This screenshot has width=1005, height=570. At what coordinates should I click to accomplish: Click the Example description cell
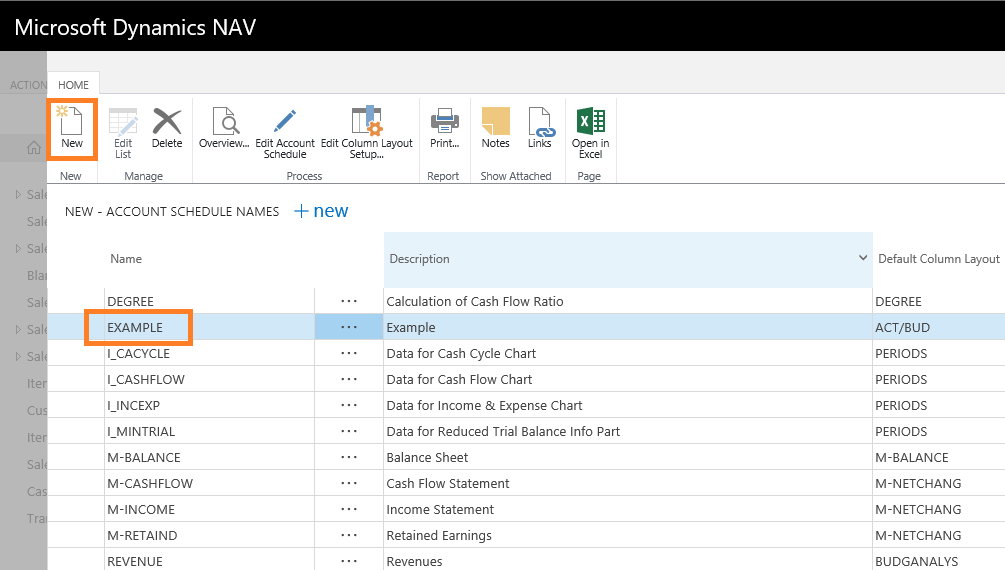pyautogui.click(x=628, y=327)
